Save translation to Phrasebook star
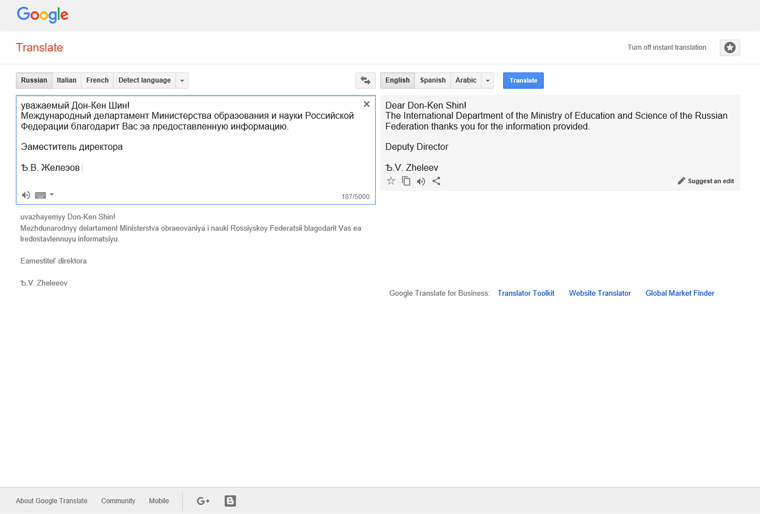The height and width of the screenshot is (514, 760). [391, 181]
